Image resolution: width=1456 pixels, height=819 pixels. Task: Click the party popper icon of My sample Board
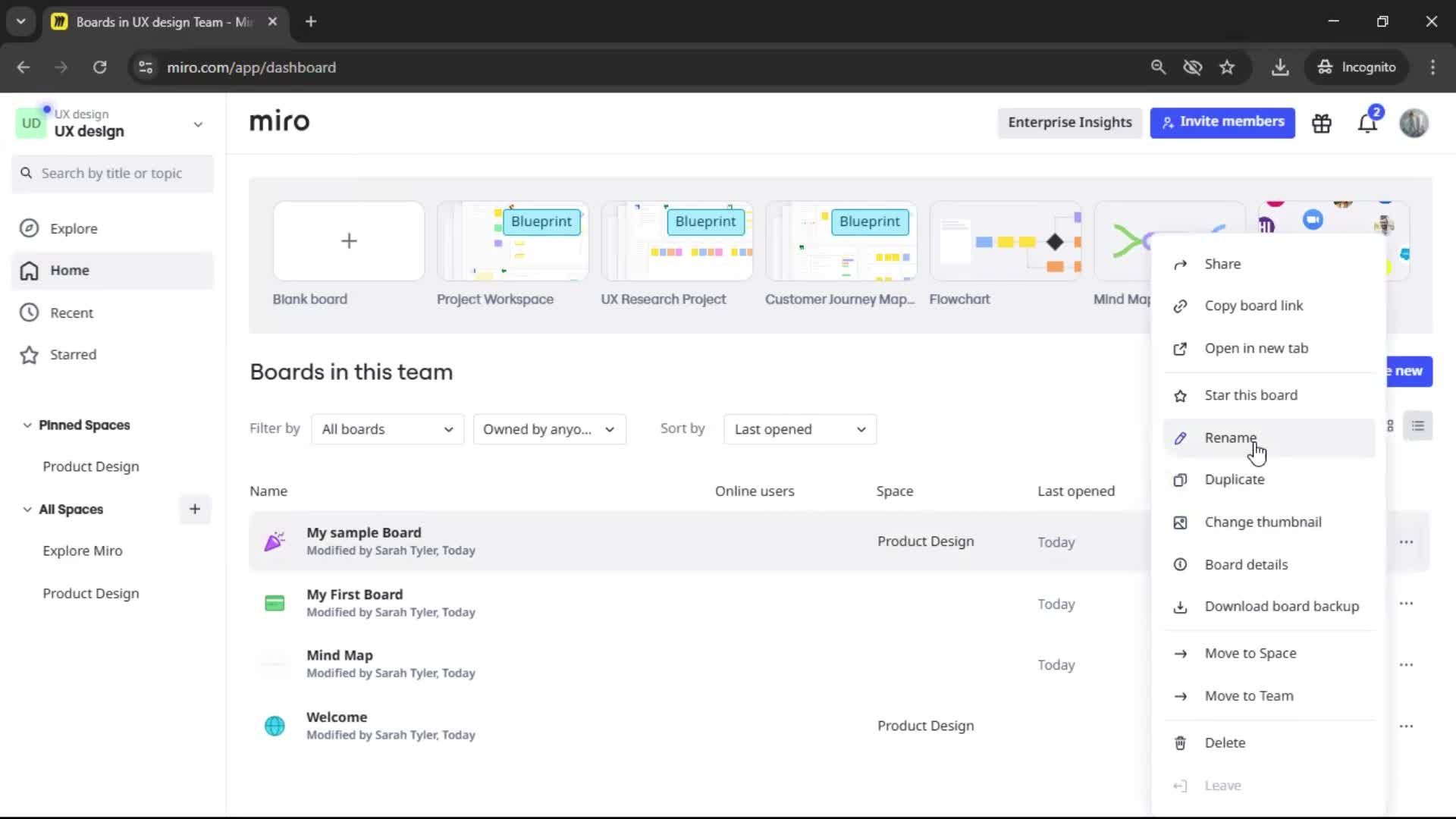click(x=275, y=541)
